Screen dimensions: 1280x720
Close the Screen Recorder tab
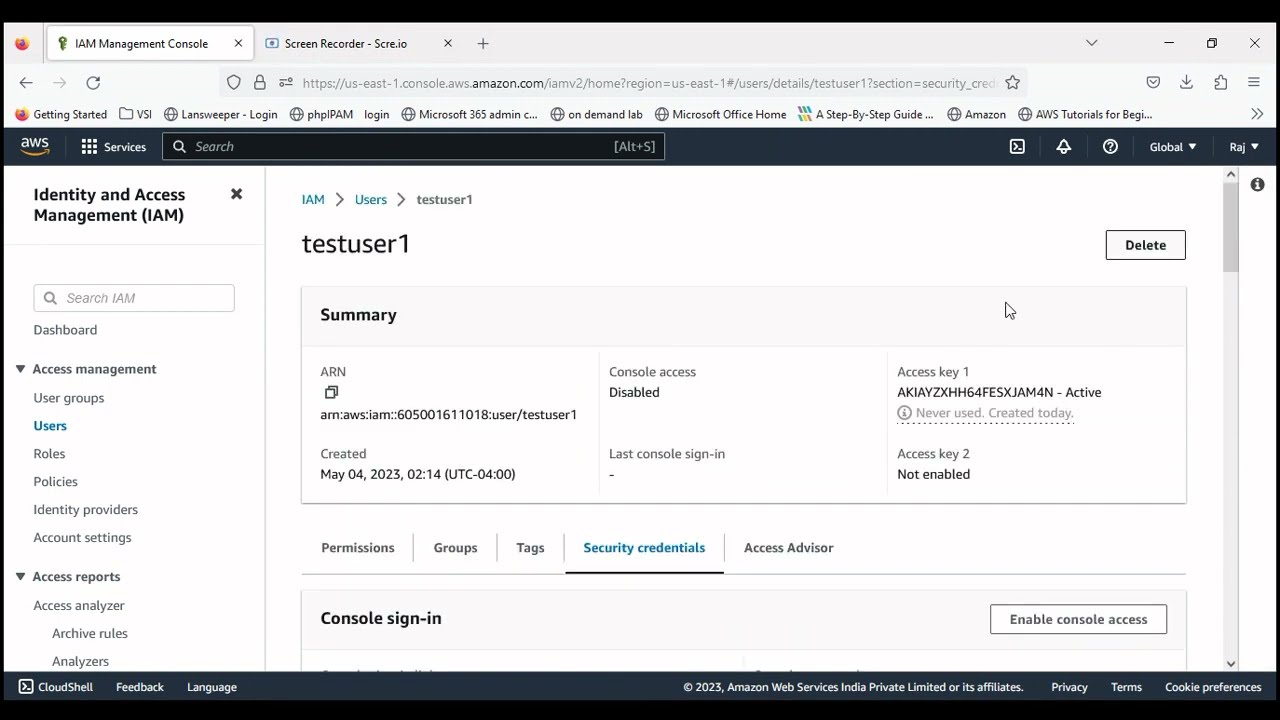[448, 44]
